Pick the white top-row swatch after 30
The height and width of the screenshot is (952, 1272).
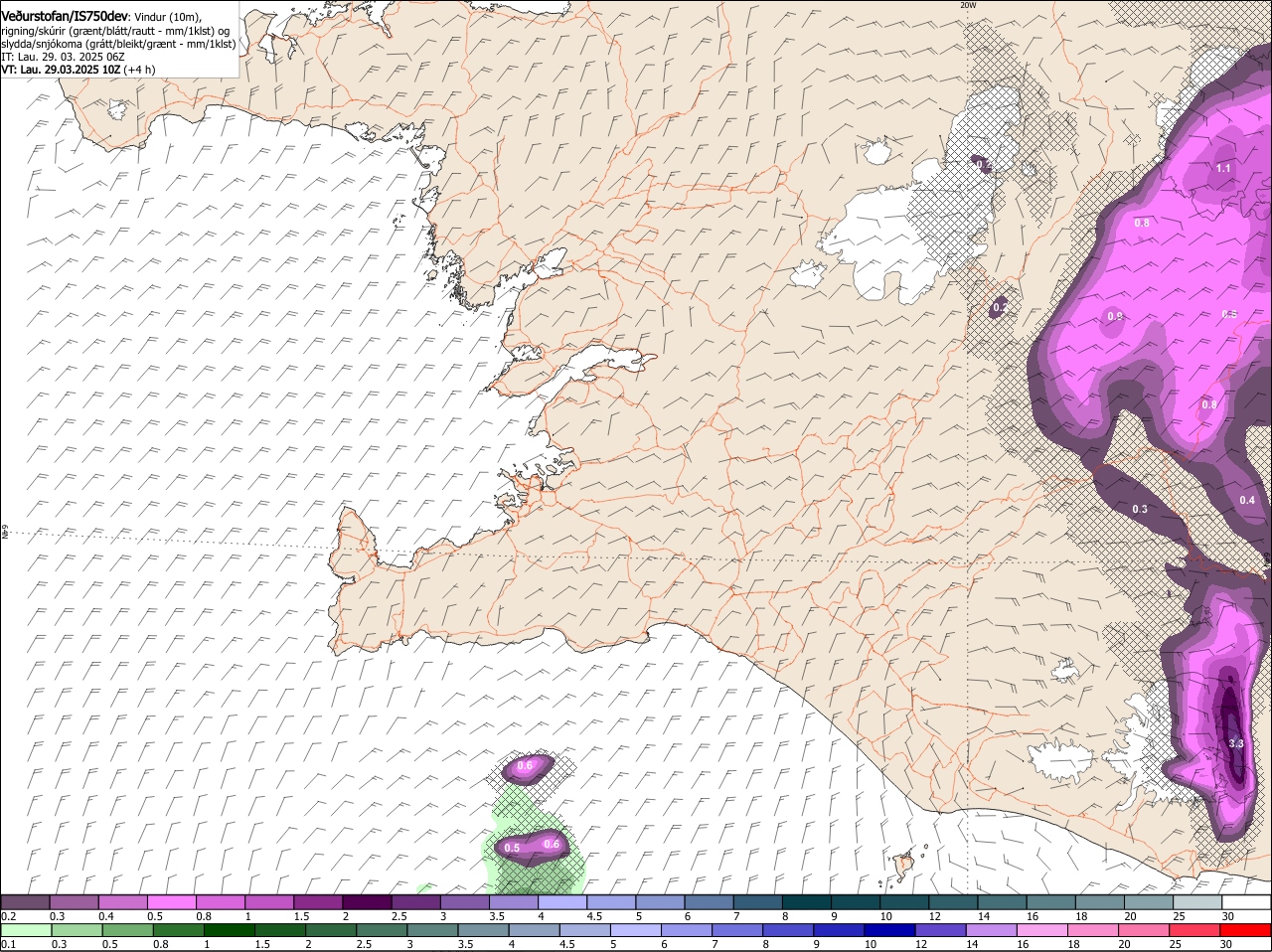(x=1246, y=901)
